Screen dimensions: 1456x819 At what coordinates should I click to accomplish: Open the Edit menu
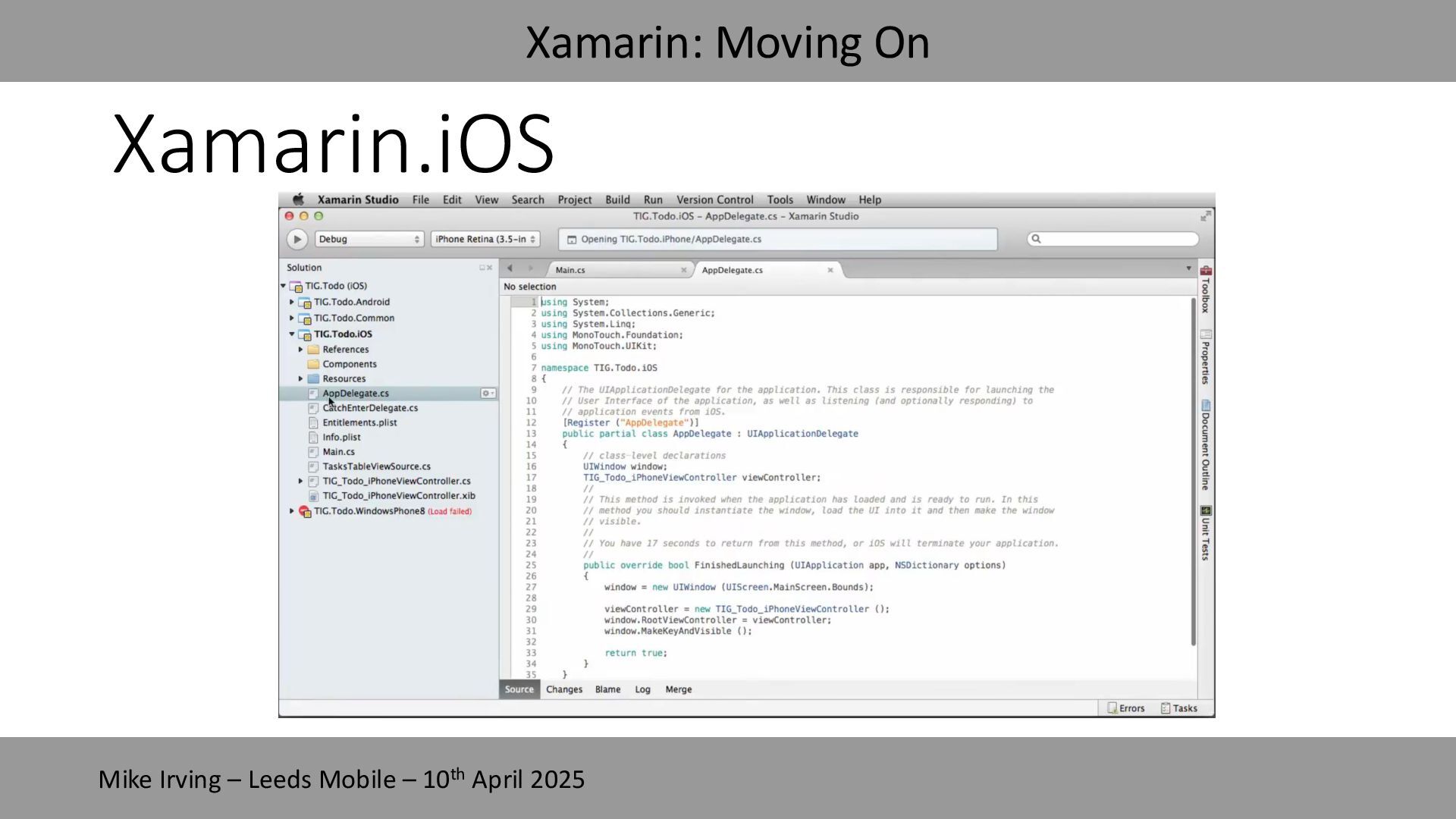pyautogui.click(x=452, y=199)
